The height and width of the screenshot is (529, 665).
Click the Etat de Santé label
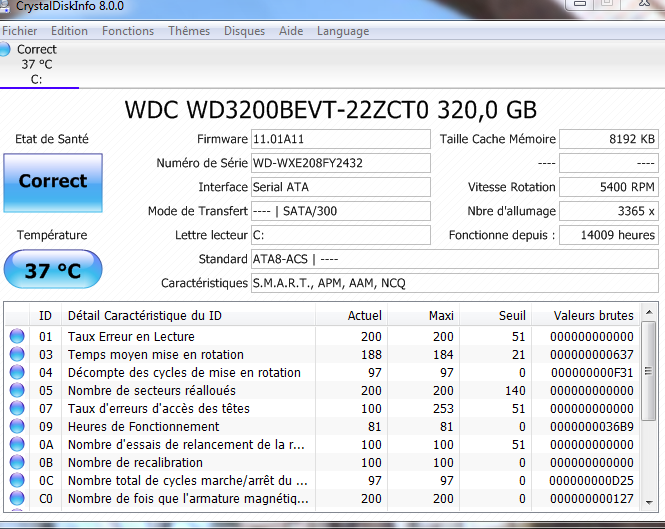click(52, 139)
